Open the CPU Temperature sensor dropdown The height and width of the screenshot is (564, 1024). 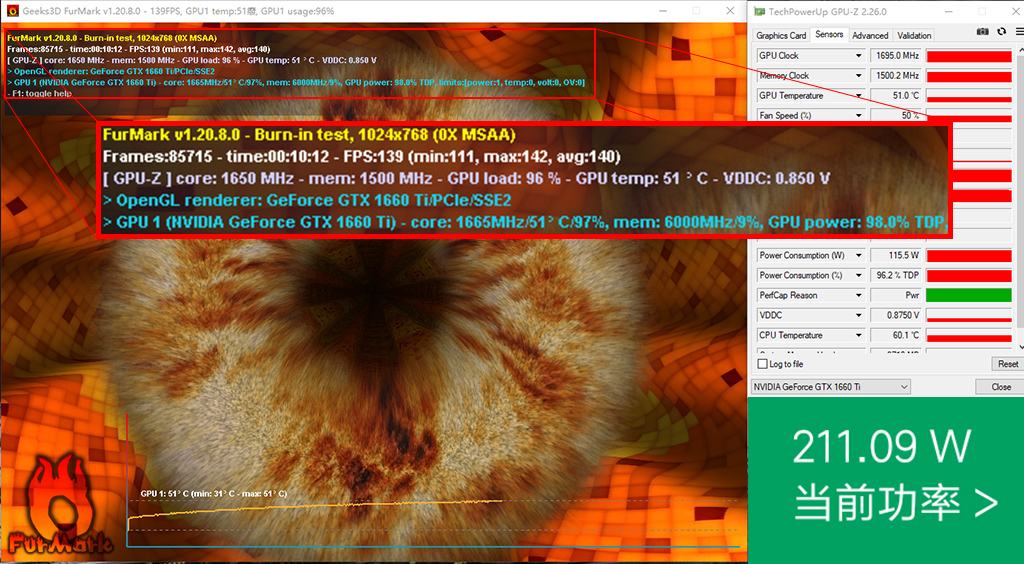pyautogui.click(x=859, y=336)
